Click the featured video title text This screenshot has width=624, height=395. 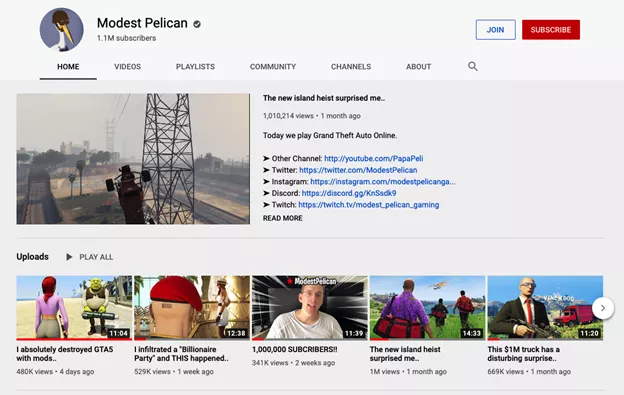coord(324,98)
